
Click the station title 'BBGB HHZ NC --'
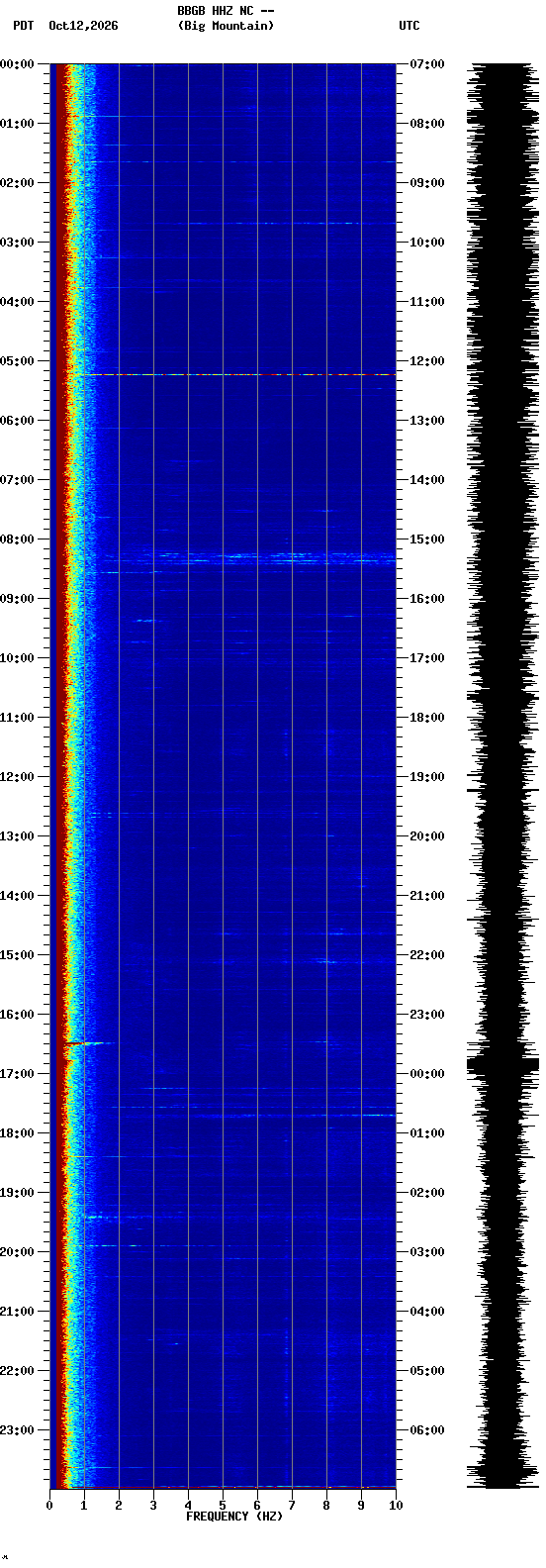226,11
